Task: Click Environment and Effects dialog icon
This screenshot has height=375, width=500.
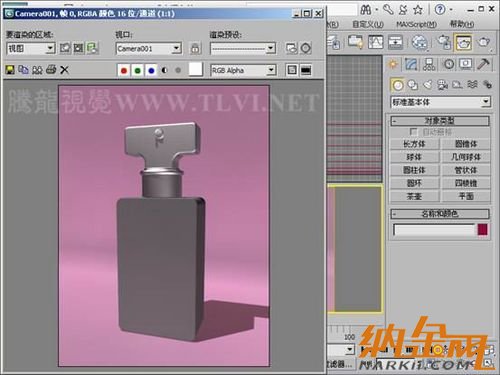Action: coord(306,48)
